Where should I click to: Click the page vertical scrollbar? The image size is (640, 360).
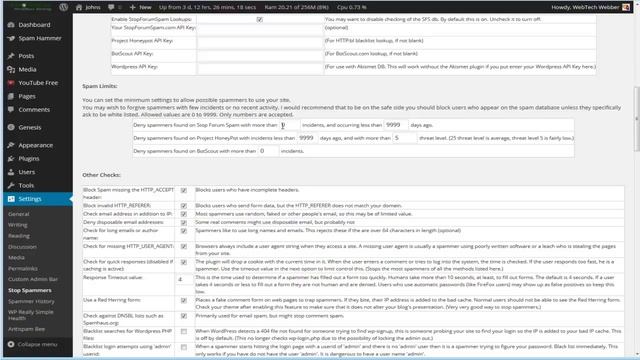point(636,118)
